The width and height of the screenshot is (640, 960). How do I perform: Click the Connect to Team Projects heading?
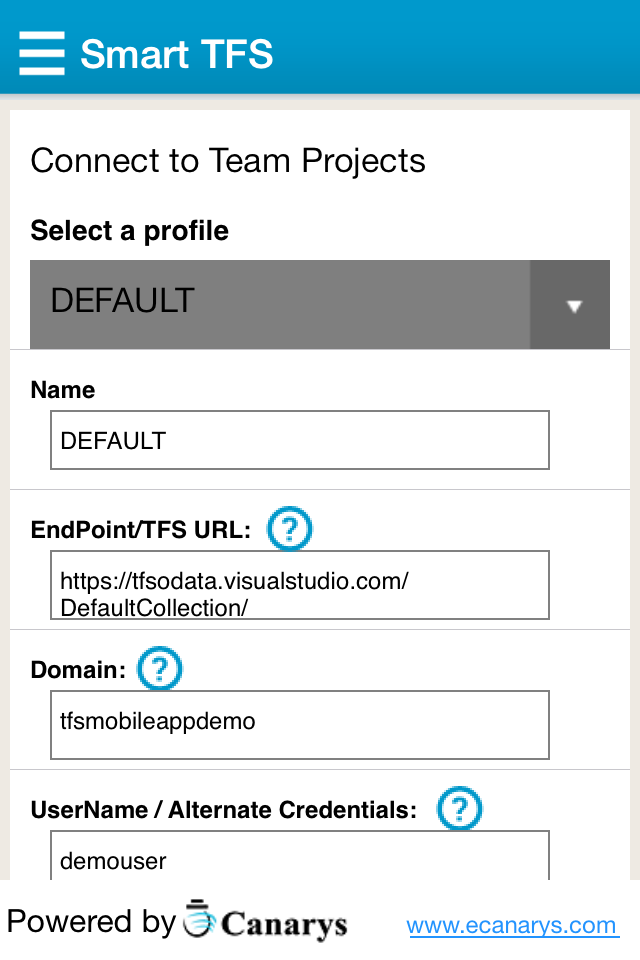[228, 161]
